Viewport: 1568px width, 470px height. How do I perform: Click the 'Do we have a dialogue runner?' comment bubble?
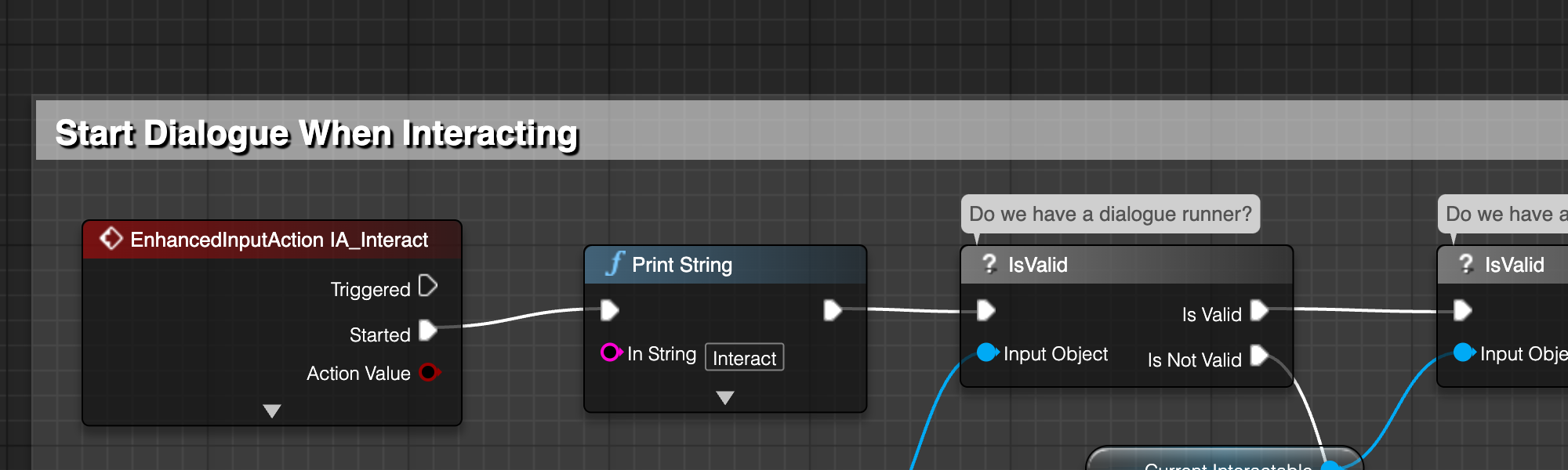point(1110,214)
